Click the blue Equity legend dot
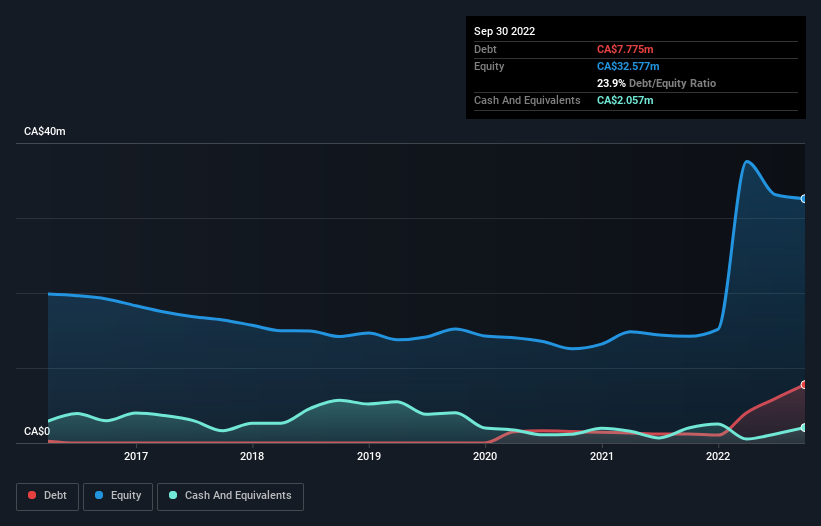This screenshot has width=821, height=526. (x=99, y=495)
